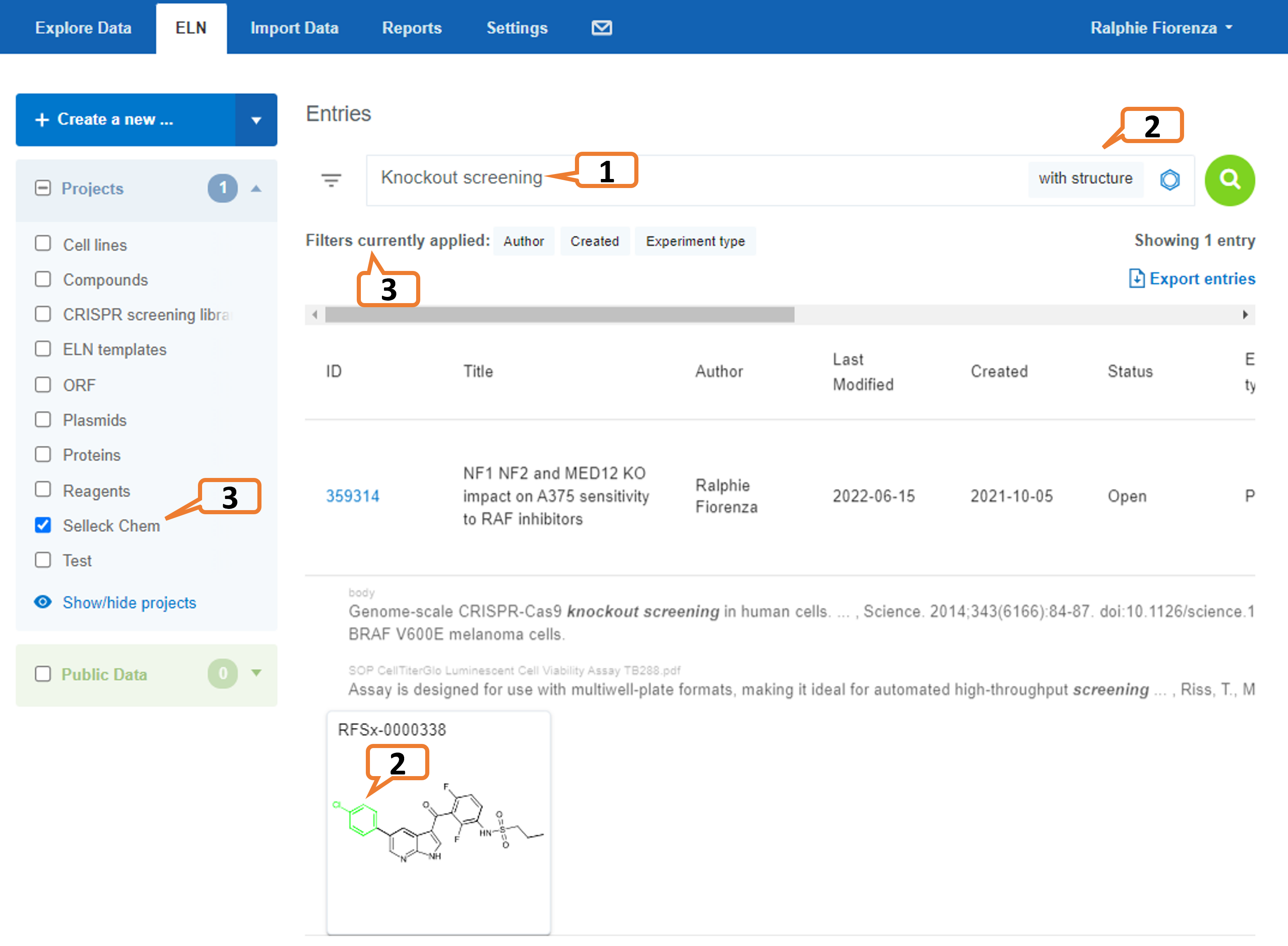Check the Test project checkbox
Viewport: 1288px width, 946px height.
pyautogui.click(x=43, y=560)
